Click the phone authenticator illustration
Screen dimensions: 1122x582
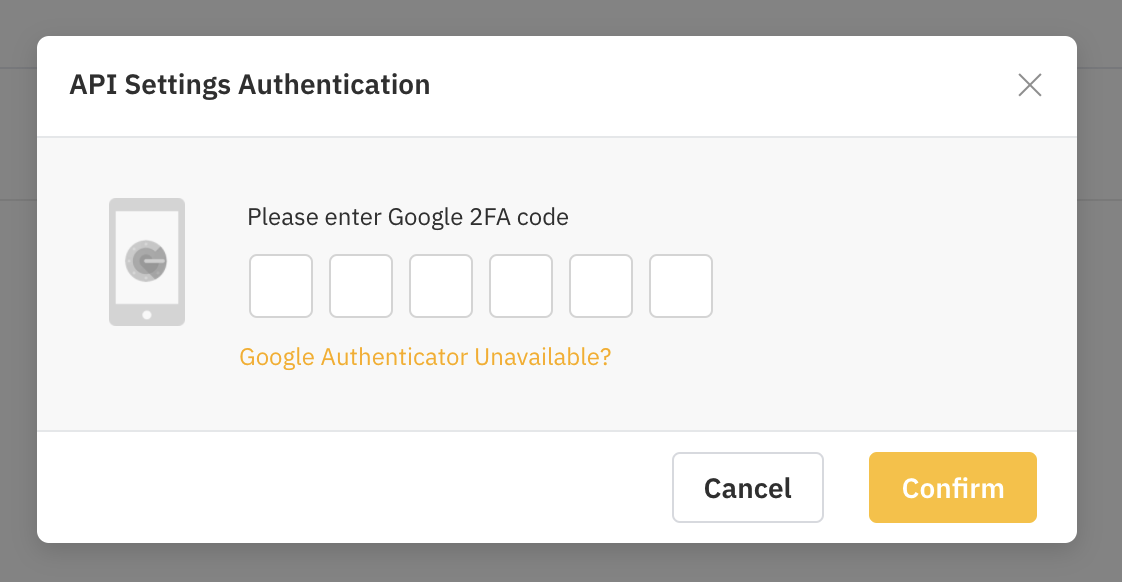pos(147,262)
